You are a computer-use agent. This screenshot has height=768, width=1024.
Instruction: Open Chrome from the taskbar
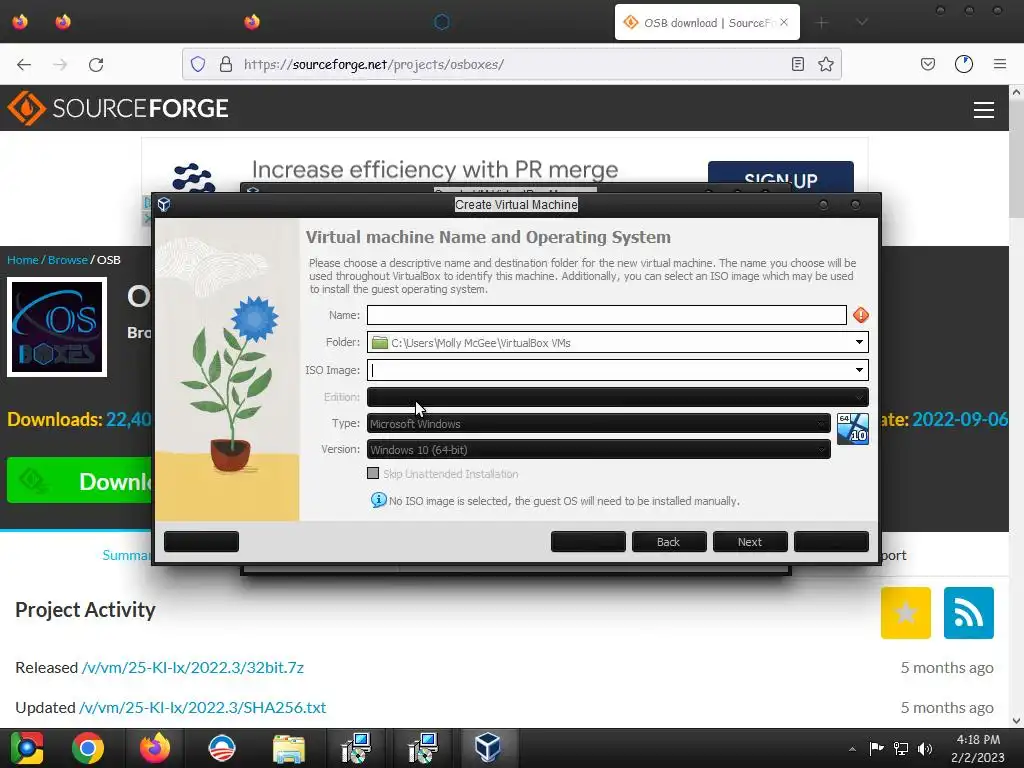pos(88,748)
